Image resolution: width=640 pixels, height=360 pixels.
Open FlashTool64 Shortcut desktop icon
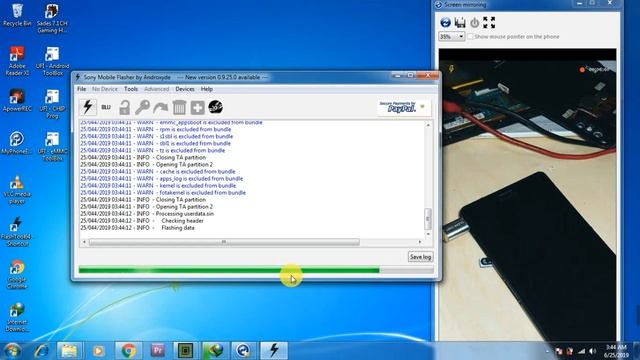(x=16, y=232)
